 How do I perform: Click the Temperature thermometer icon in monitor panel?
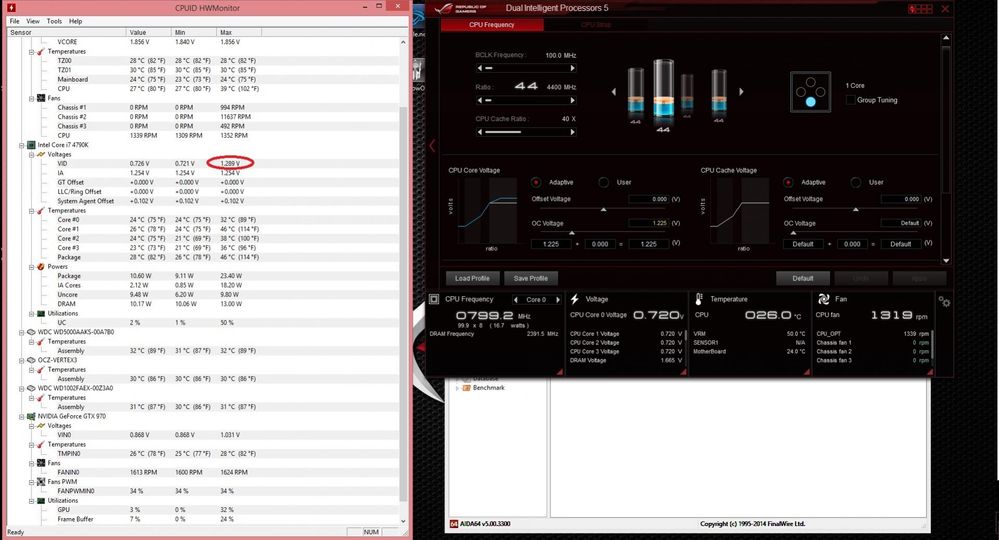[x=699, y=299]
